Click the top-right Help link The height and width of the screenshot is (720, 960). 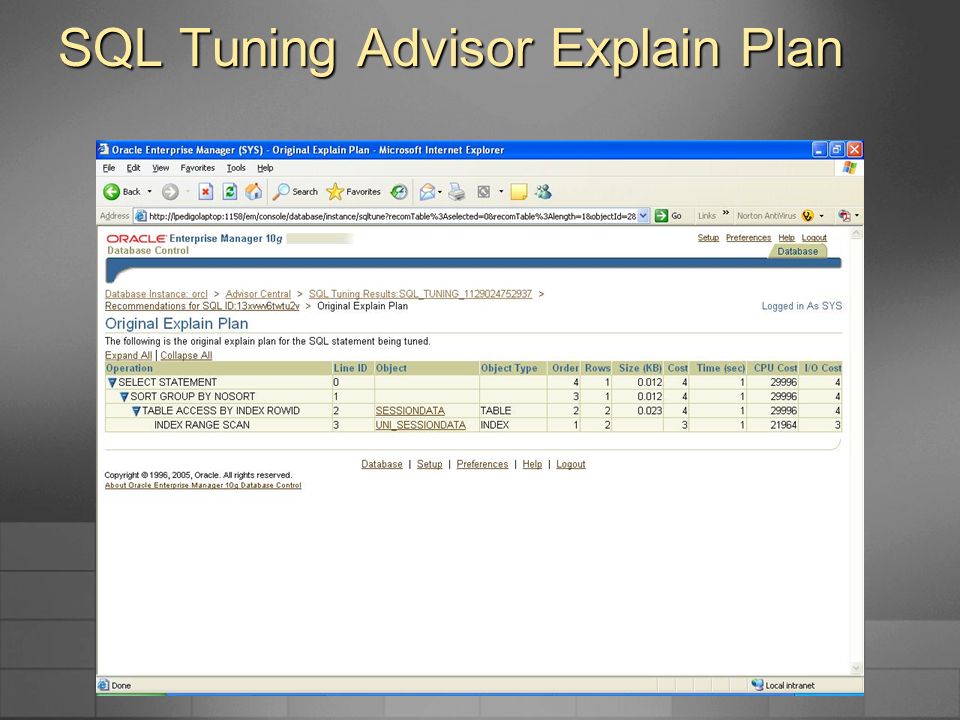tap(787, 238)
